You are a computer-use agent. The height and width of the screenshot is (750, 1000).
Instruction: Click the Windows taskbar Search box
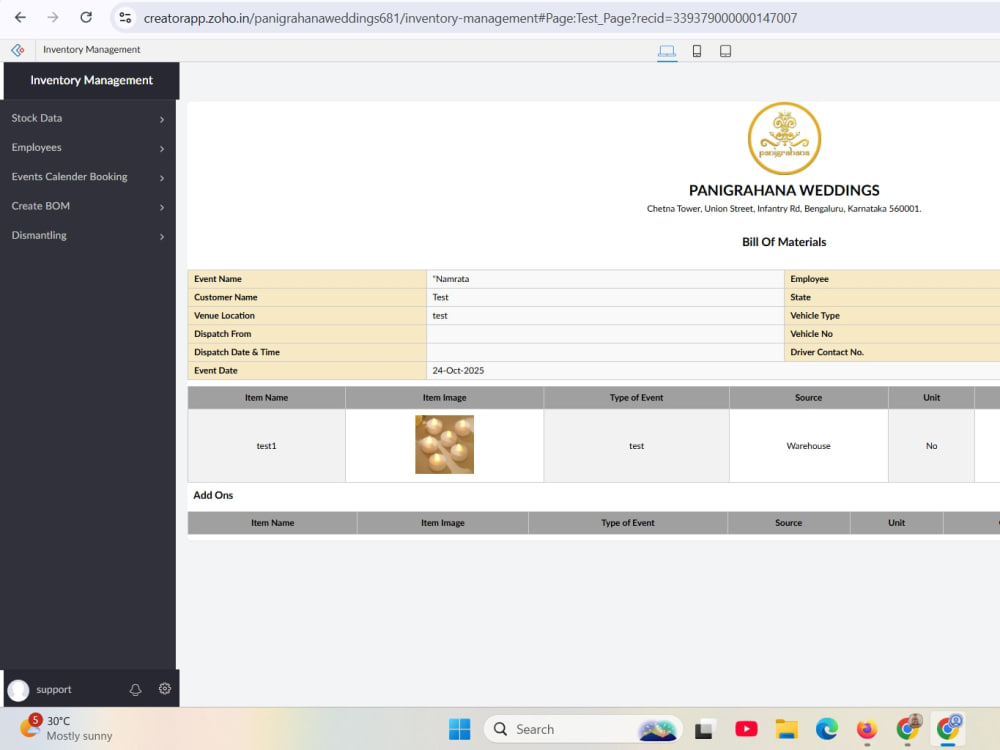[x=583, y=729]
